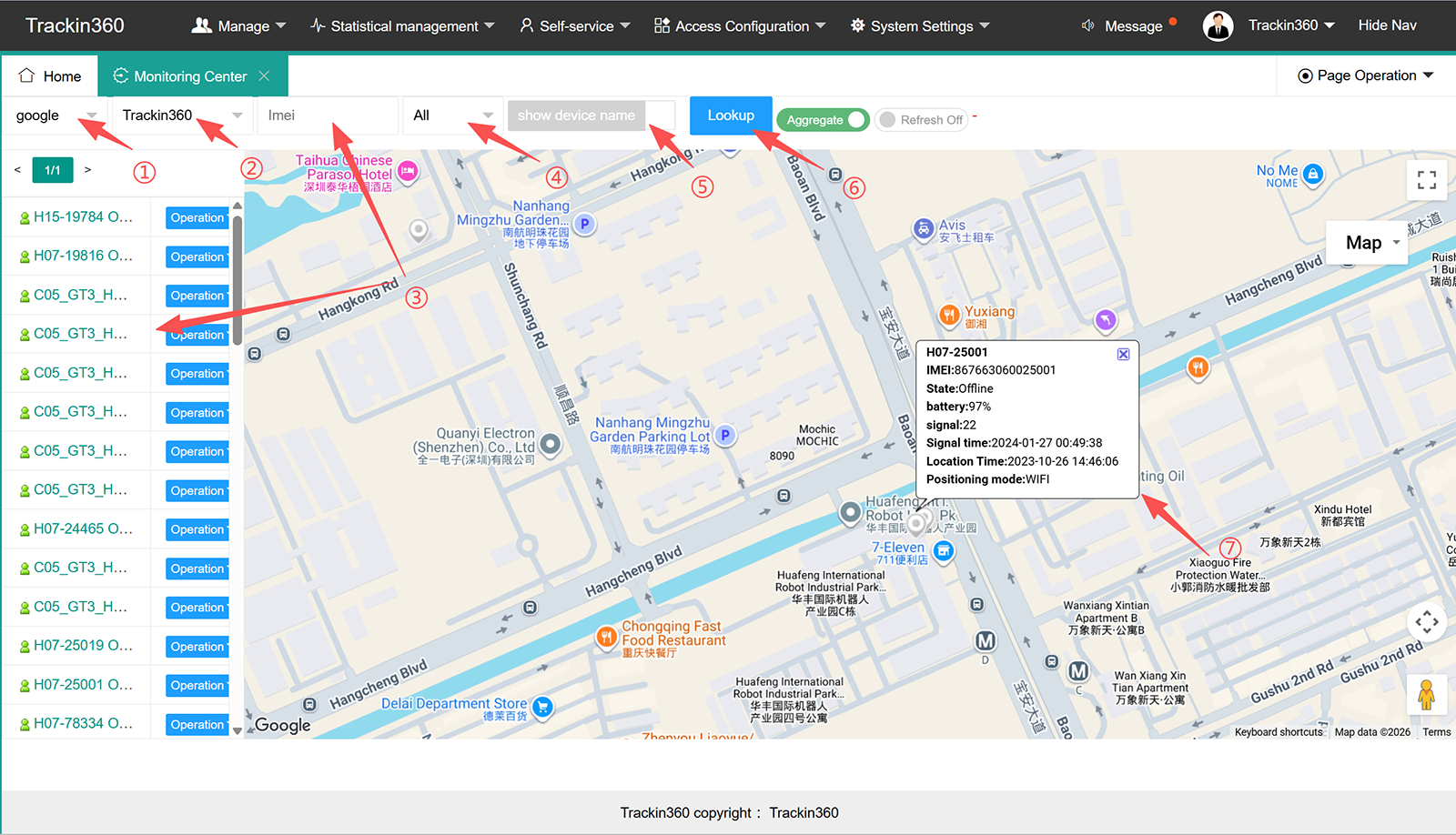Go to next device list page
Image resolution: width=1456 pixels, height=835 pixels.
[x=87, y=170]
